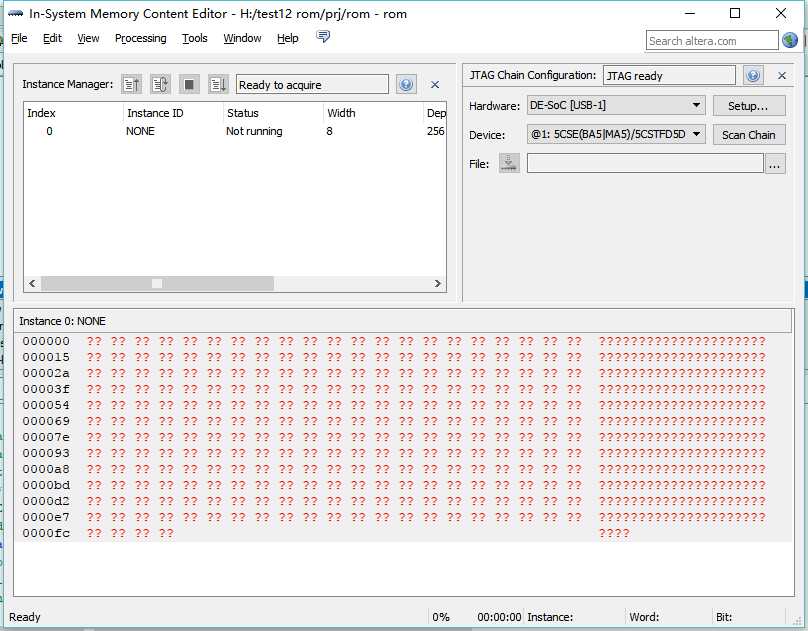Click the Search altera.com field
808x631 pixels.
coord(712,40)
